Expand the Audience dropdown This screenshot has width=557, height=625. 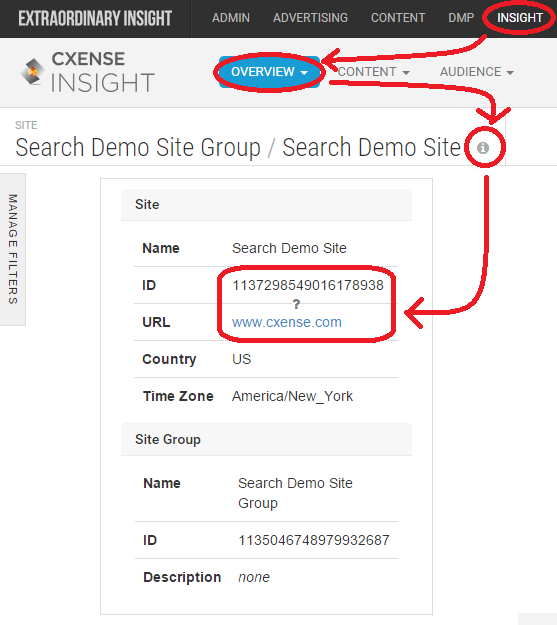point(477,72)
